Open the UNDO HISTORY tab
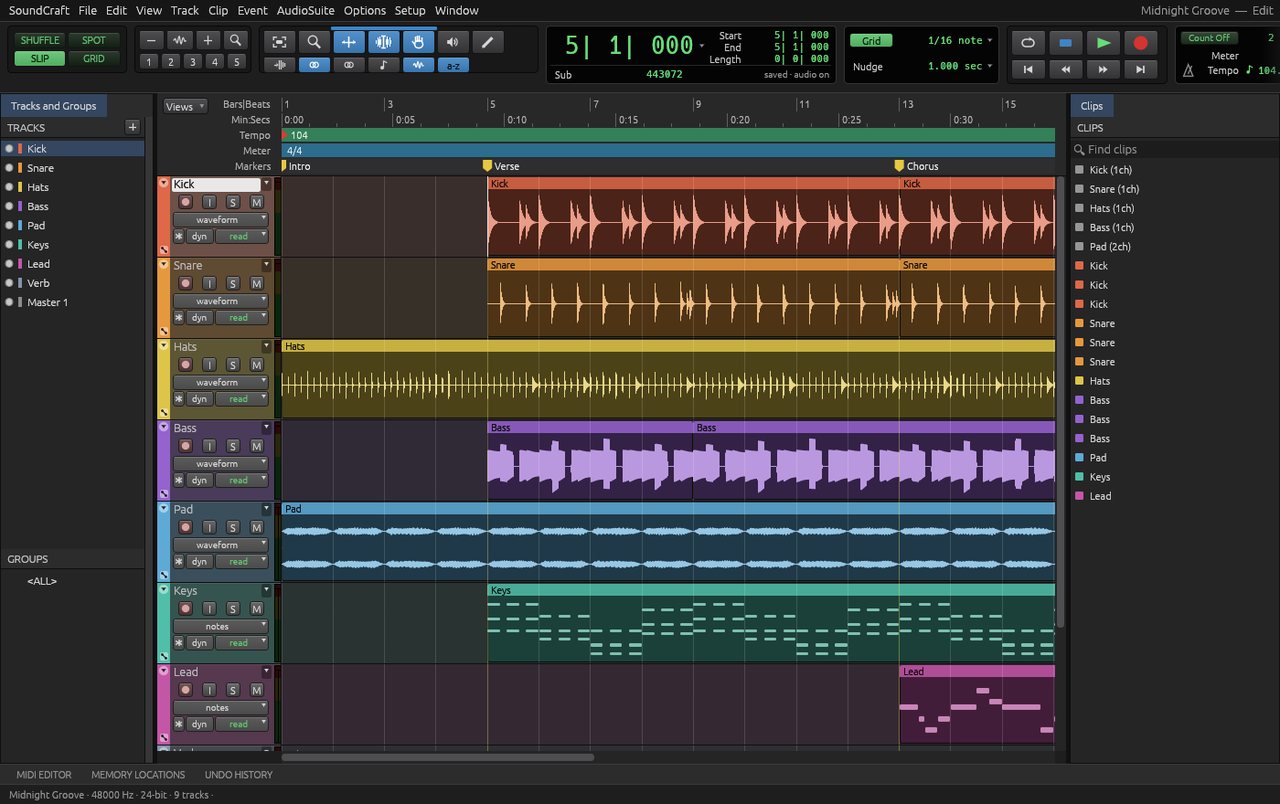The height and width of the screenshot is (804, 1280). (x=239, y=774)
